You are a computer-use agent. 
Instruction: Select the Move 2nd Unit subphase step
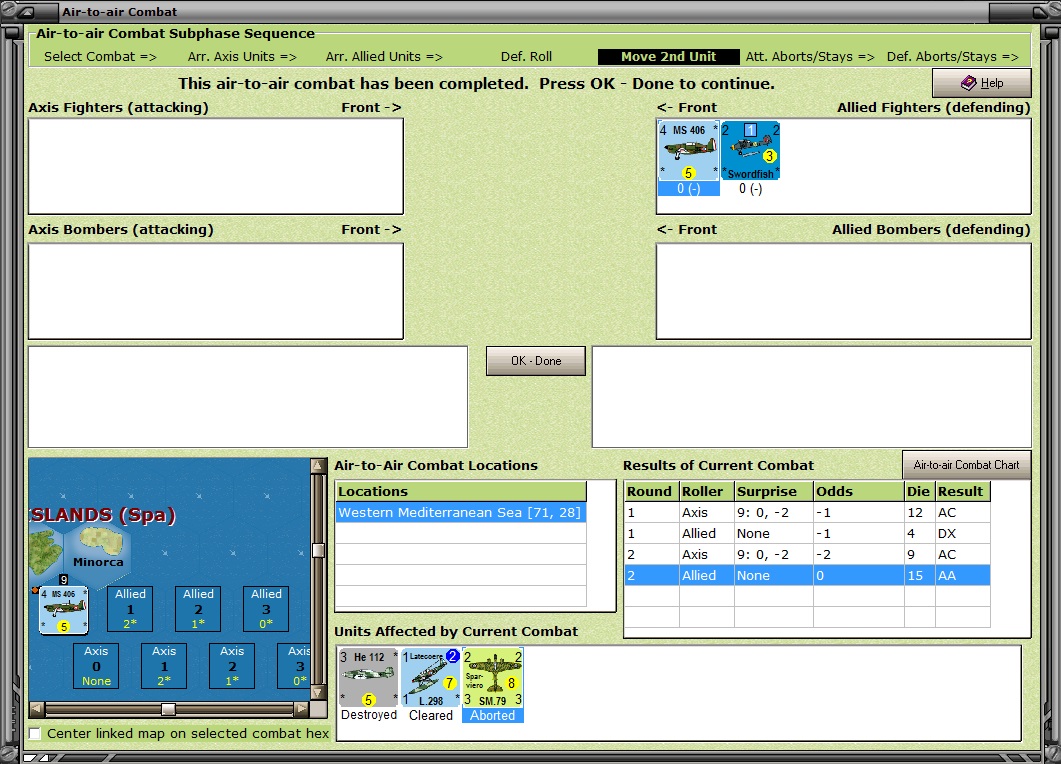(669, 57)
